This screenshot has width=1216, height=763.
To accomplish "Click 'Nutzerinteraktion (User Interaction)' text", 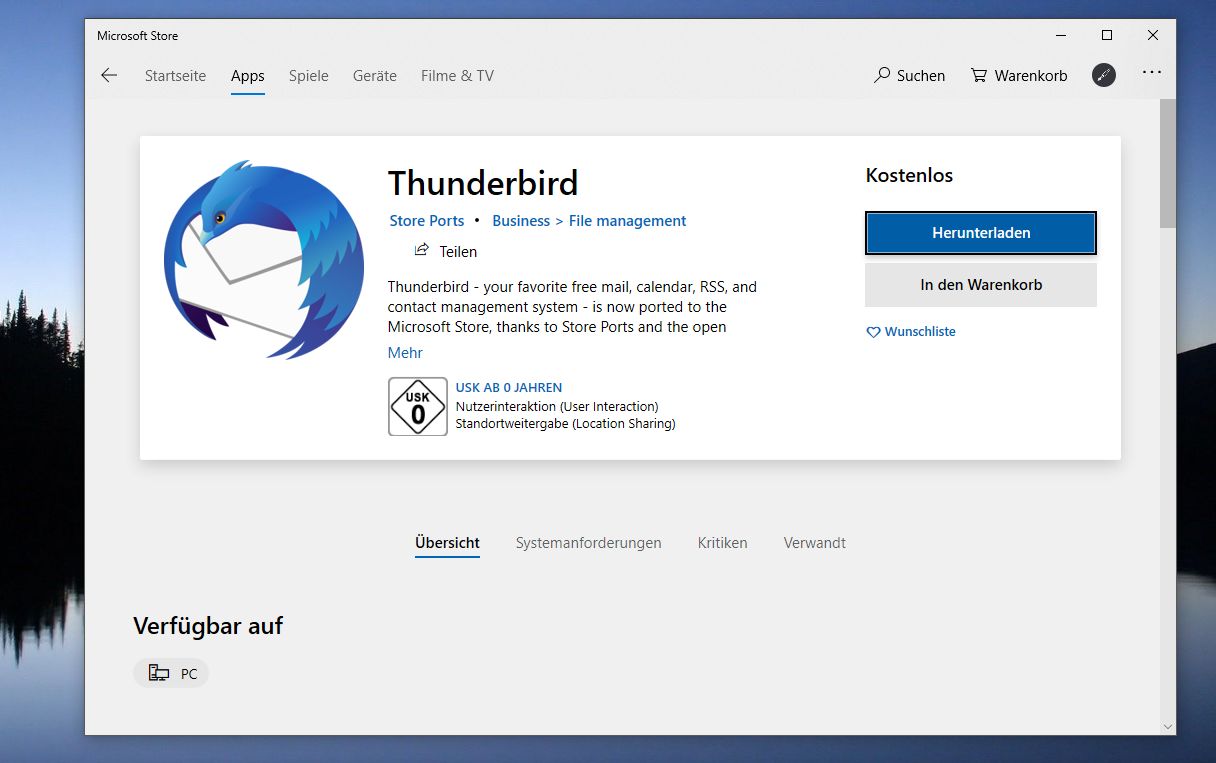I will click(557, 407).
